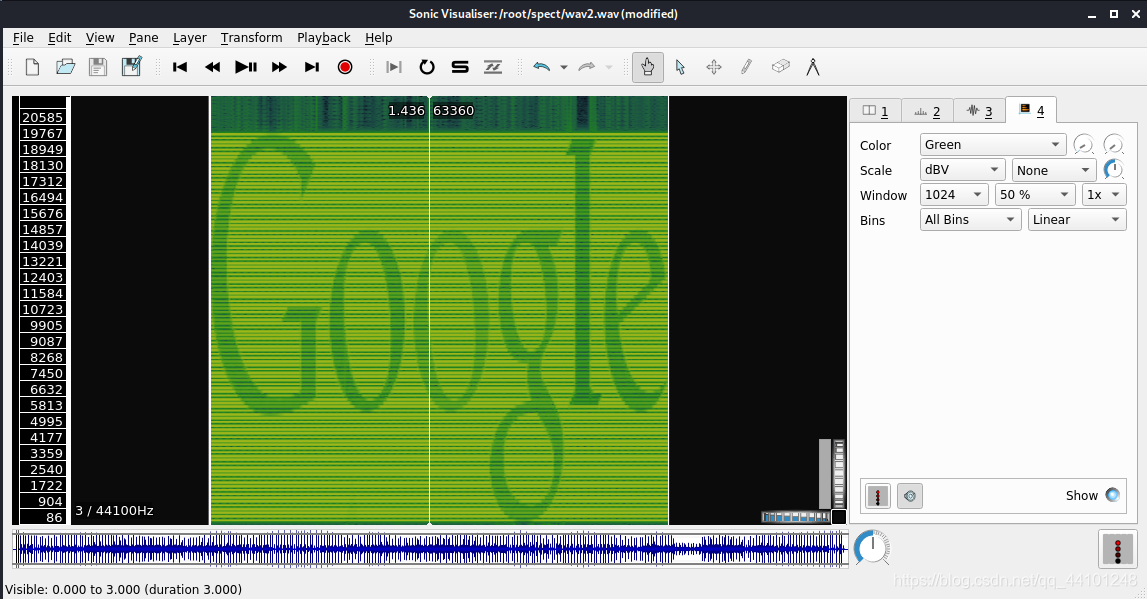The height and width of the screenshot is (599, 1147).
Task: Open the normalization dropdown showing None
Action: [x=1053, y=170]
